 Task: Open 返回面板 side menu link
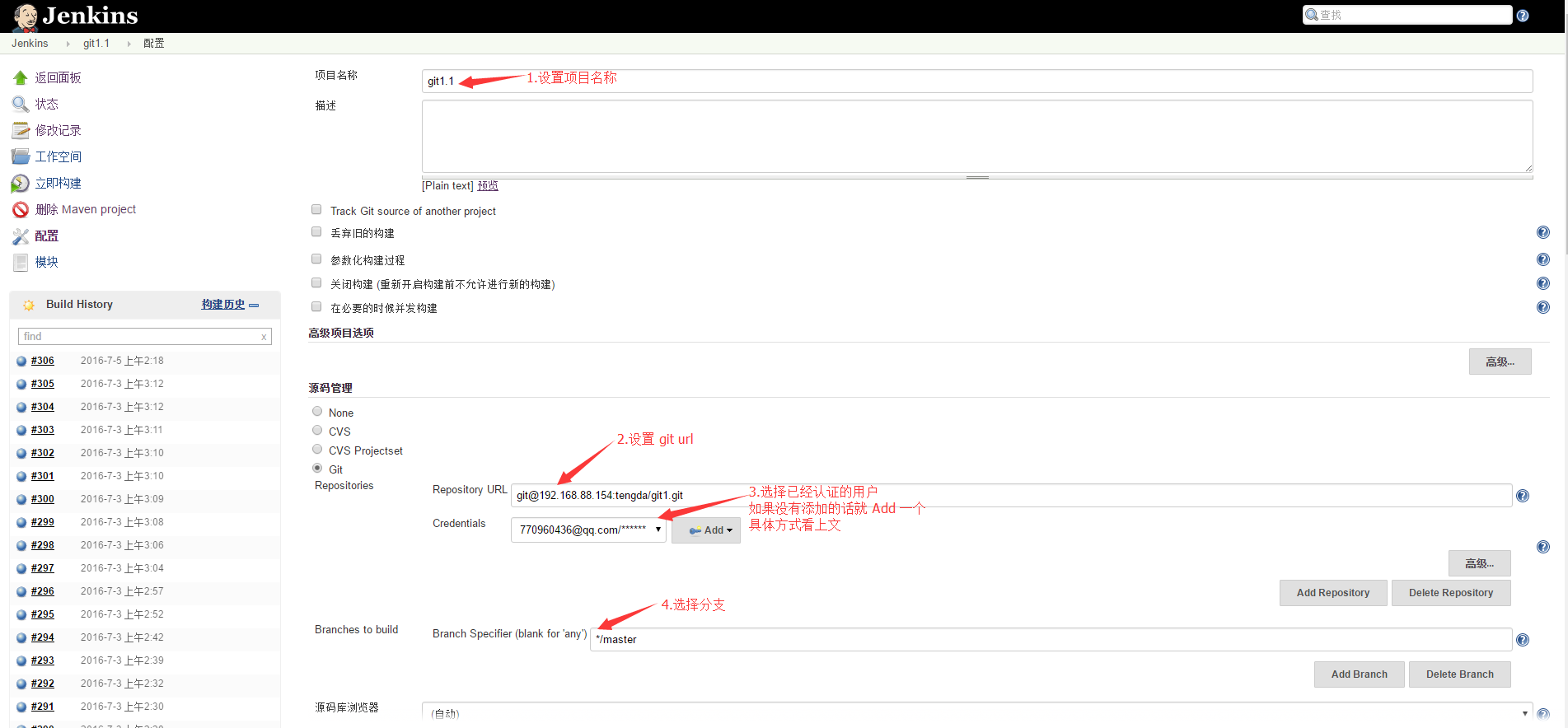(58, 77)
